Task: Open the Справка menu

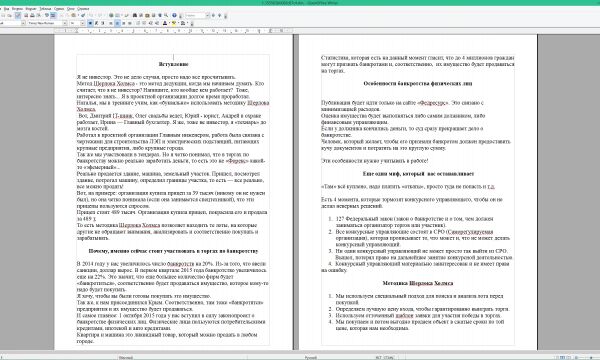Action: [83, 8]
